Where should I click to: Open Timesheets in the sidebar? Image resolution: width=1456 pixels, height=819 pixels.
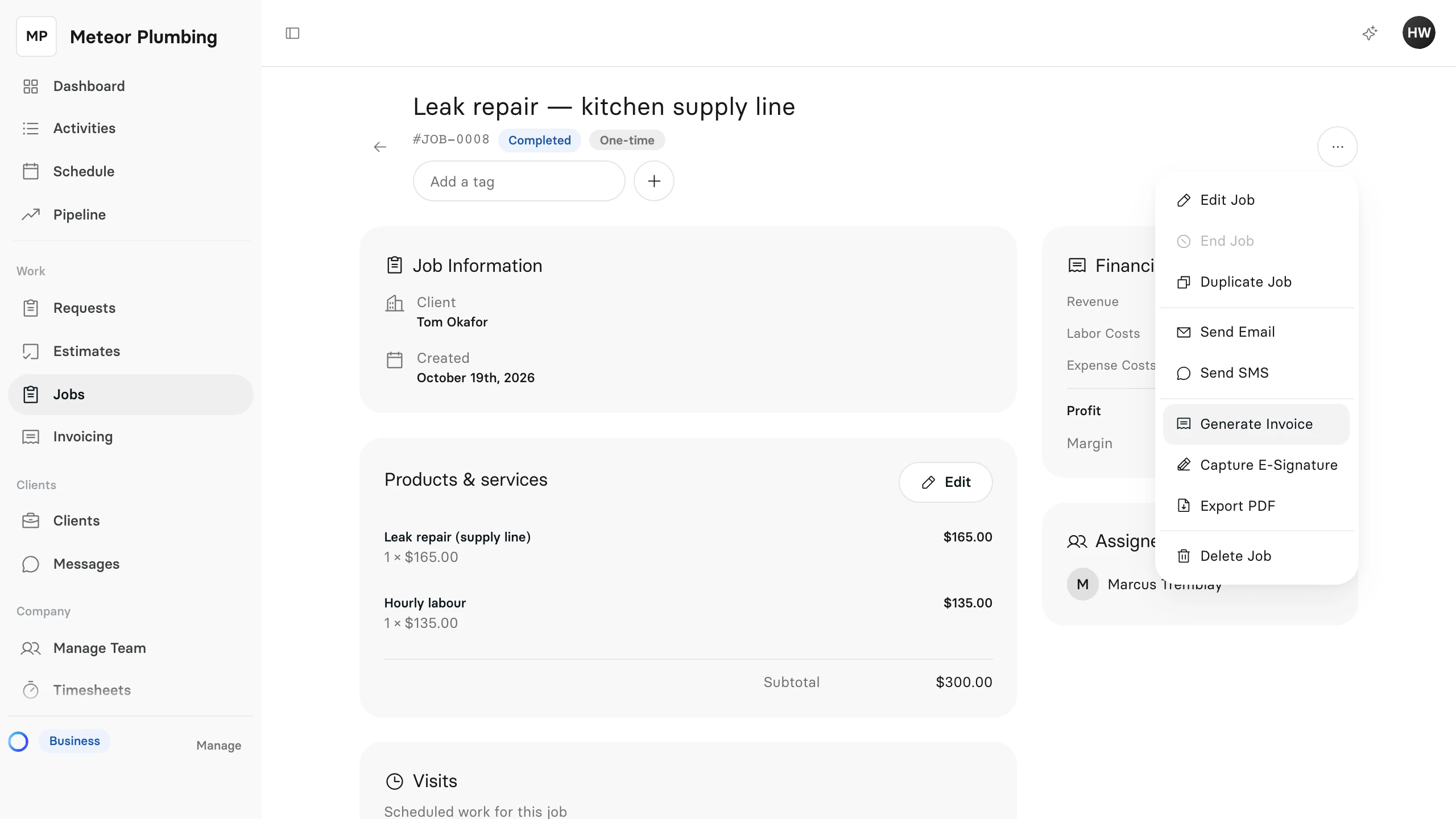[x=131, y=690]
